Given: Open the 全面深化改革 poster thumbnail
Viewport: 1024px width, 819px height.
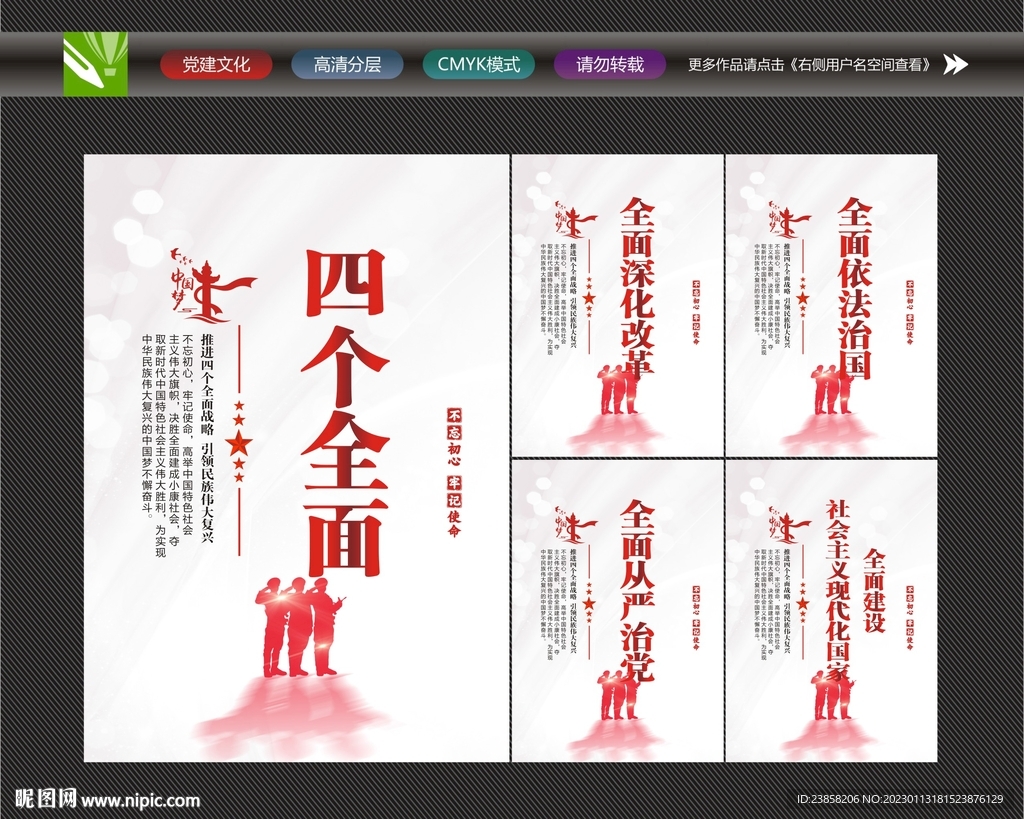Looking at the screenshot, I should click(618, 306).
